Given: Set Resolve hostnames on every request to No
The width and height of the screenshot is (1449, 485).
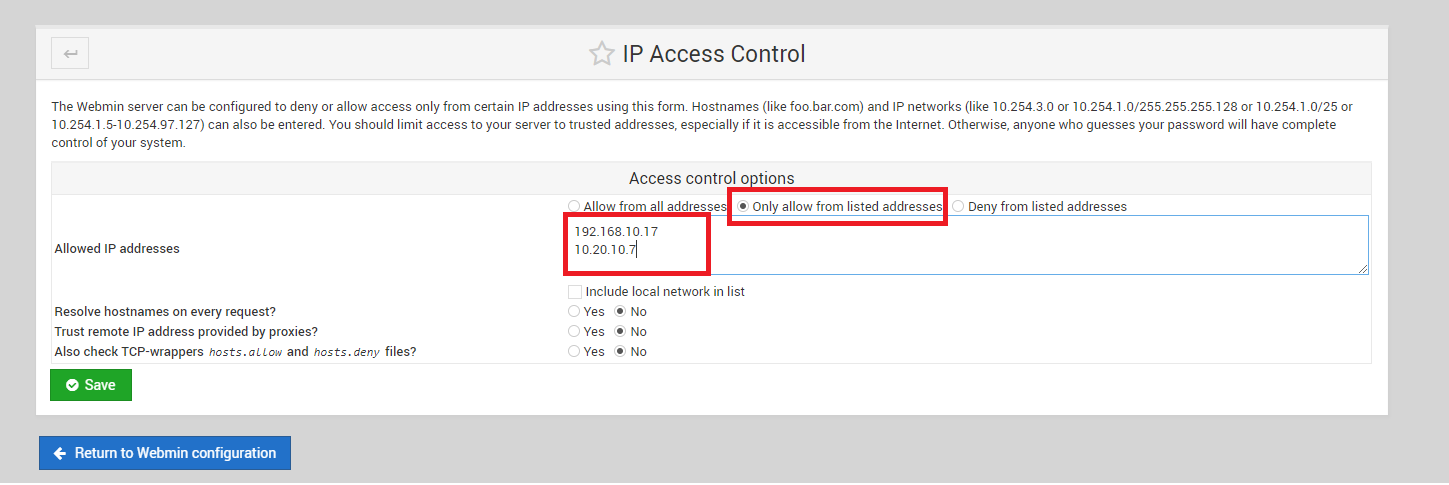Looking at the screenshot, I should coord(620,312).
